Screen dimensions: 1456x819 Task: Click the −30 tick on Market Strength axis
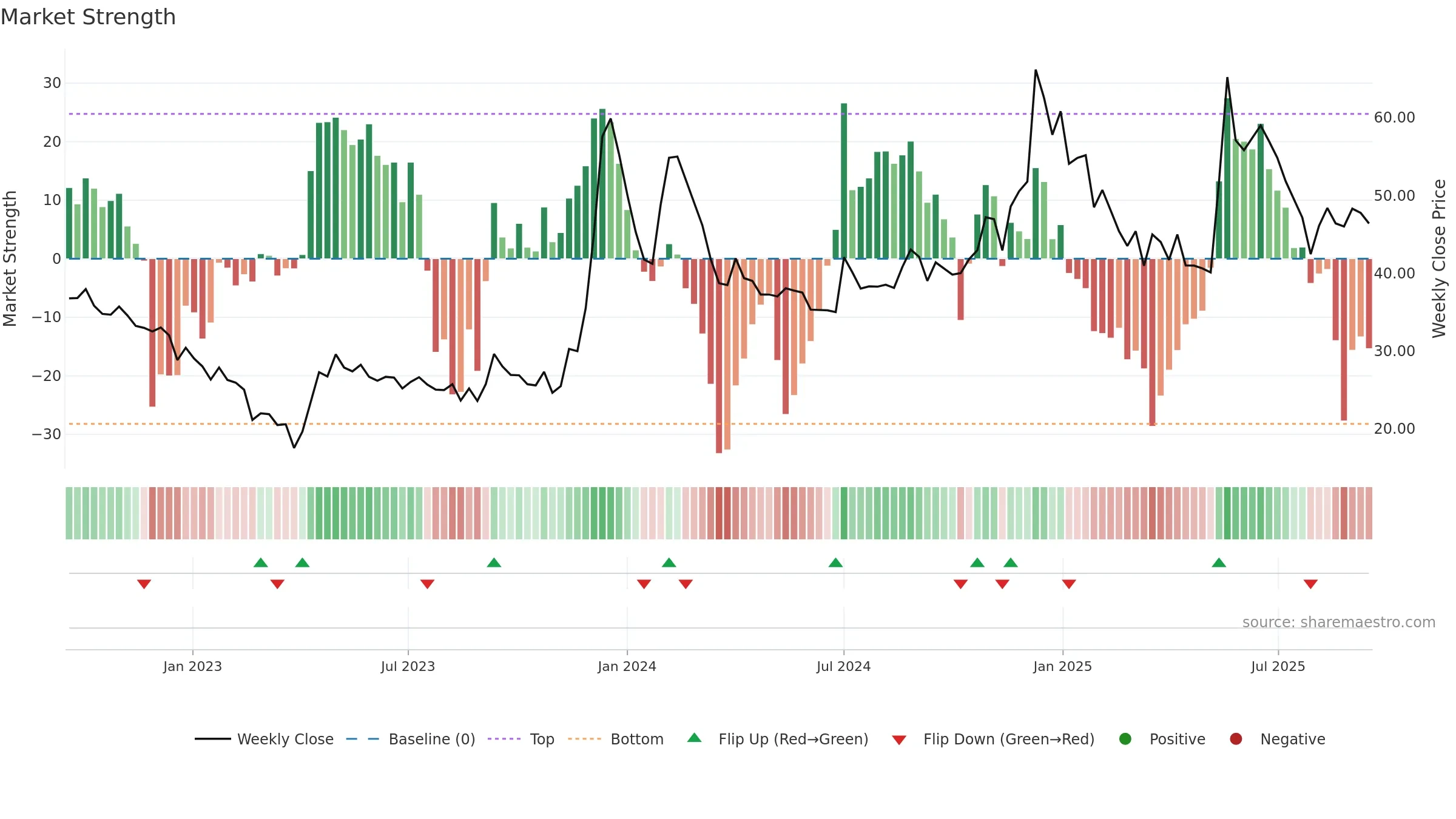click(47, 434)
